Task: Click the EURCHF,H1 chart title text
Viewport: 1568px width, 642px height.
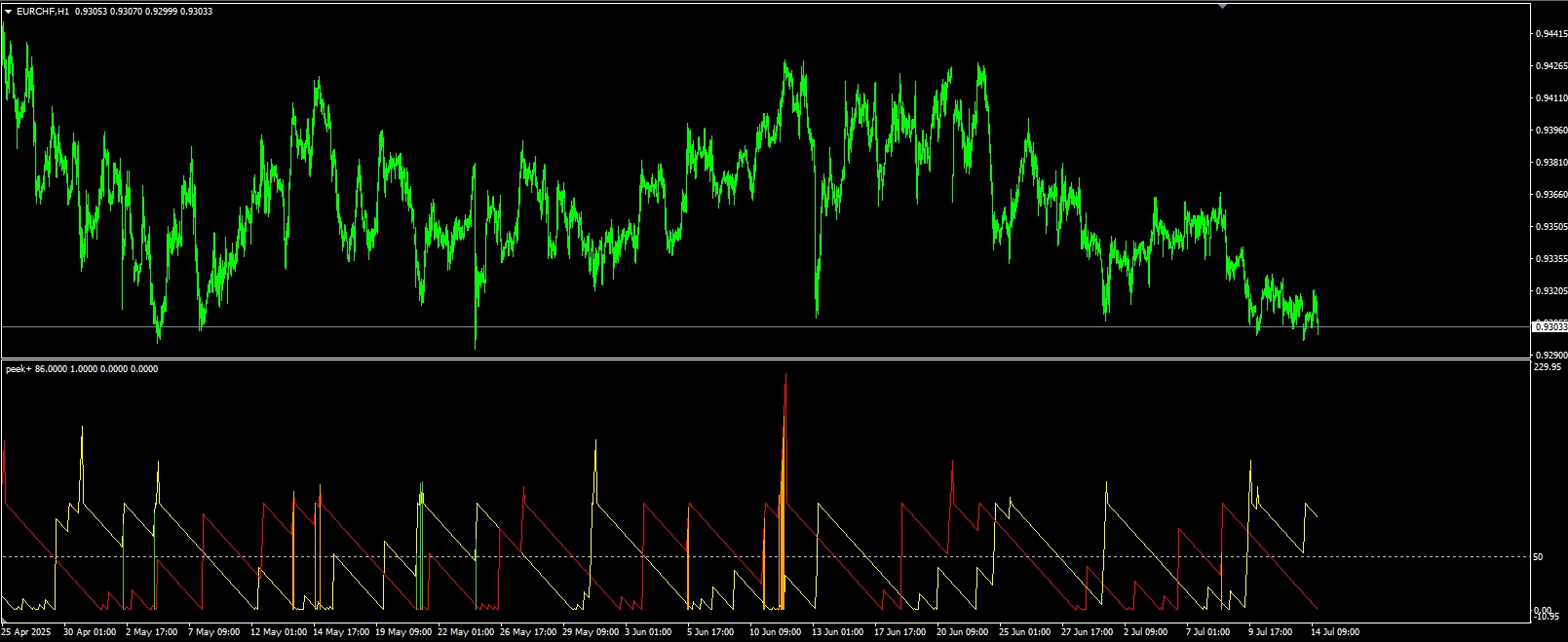Action: pos(43,12)
